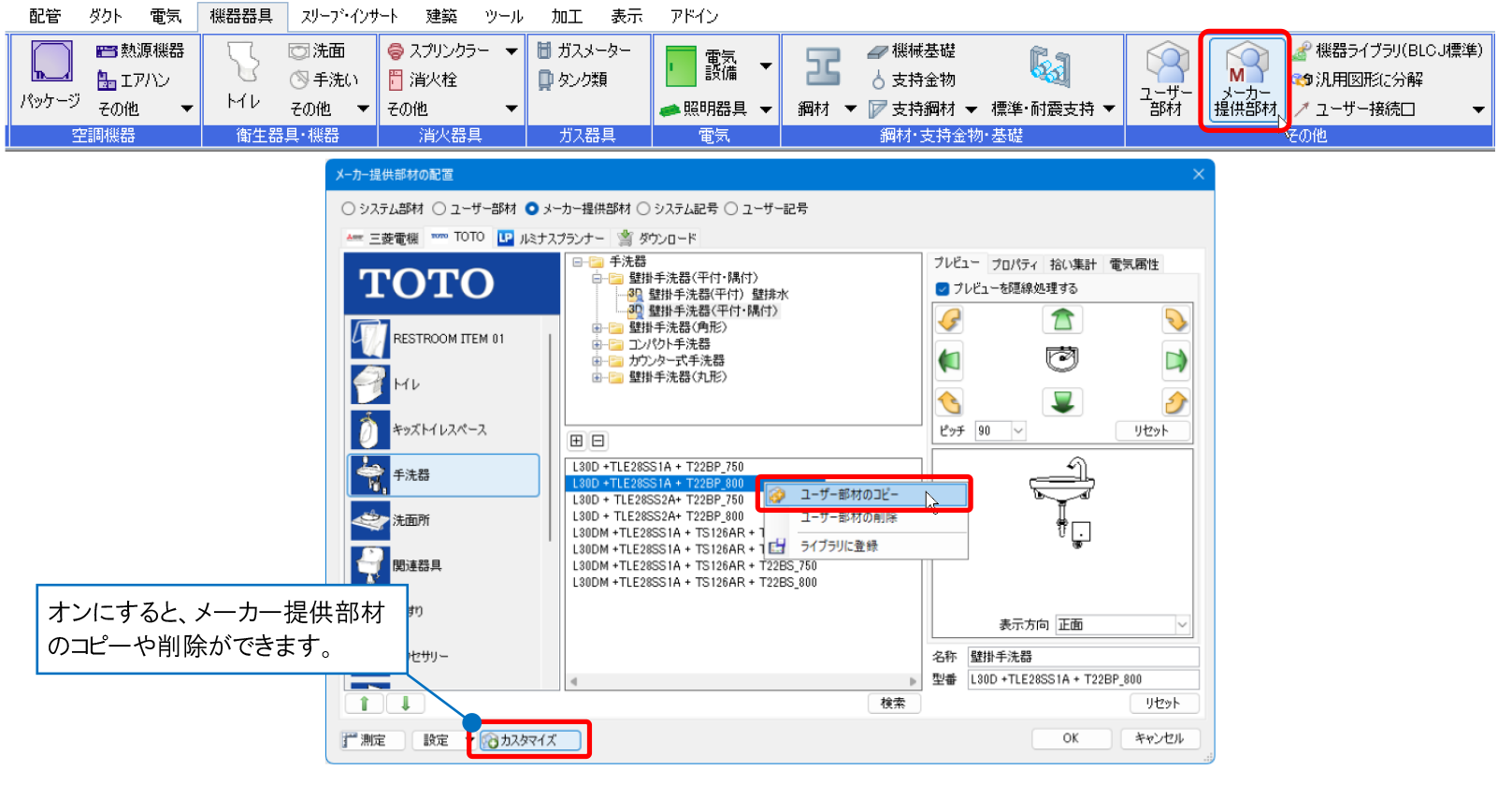Select the 手洗い tool

[x=324, y=80]
